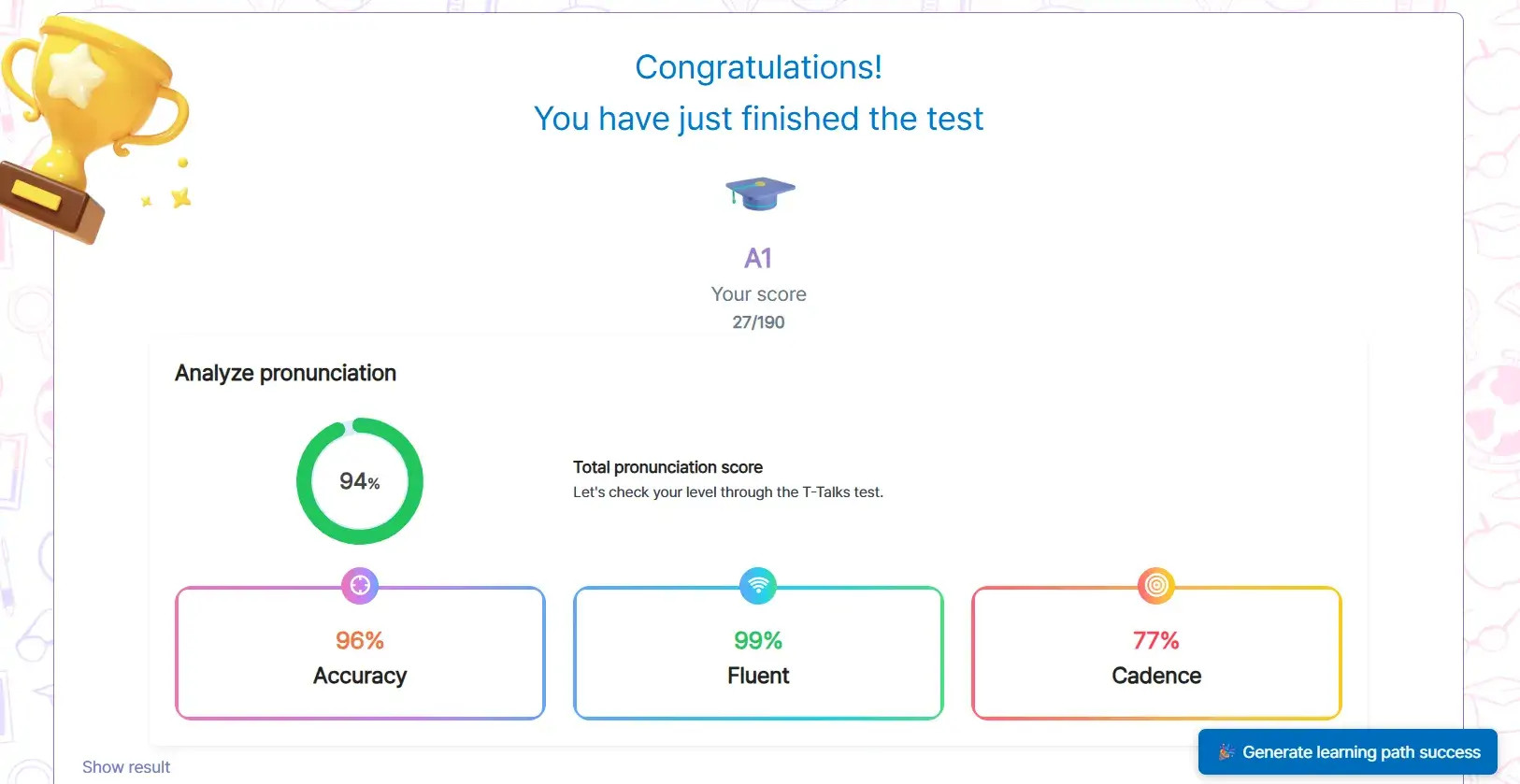Click the Congratulations! heading

click(758, 67)
